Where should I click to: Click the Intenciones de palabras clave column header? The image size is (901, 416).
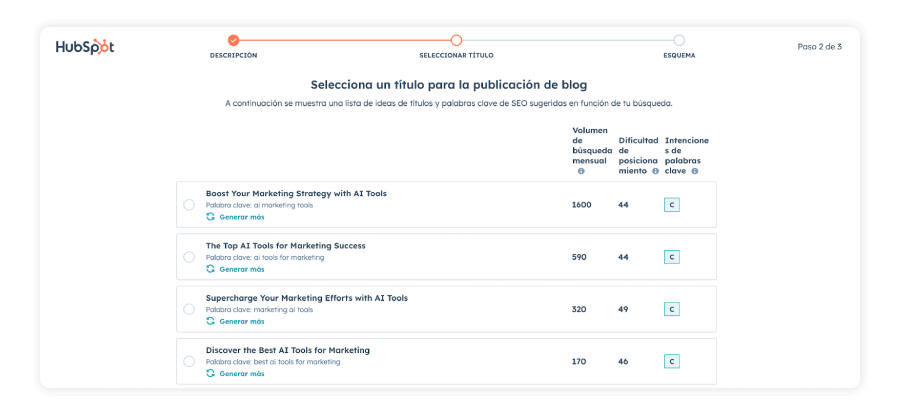point(687,156)
